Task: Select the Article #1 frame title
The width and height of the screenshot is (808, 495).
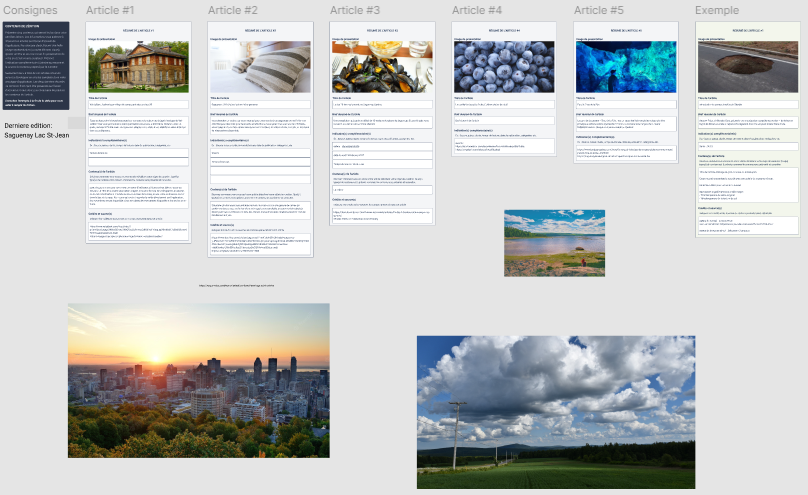Action: 110,10
